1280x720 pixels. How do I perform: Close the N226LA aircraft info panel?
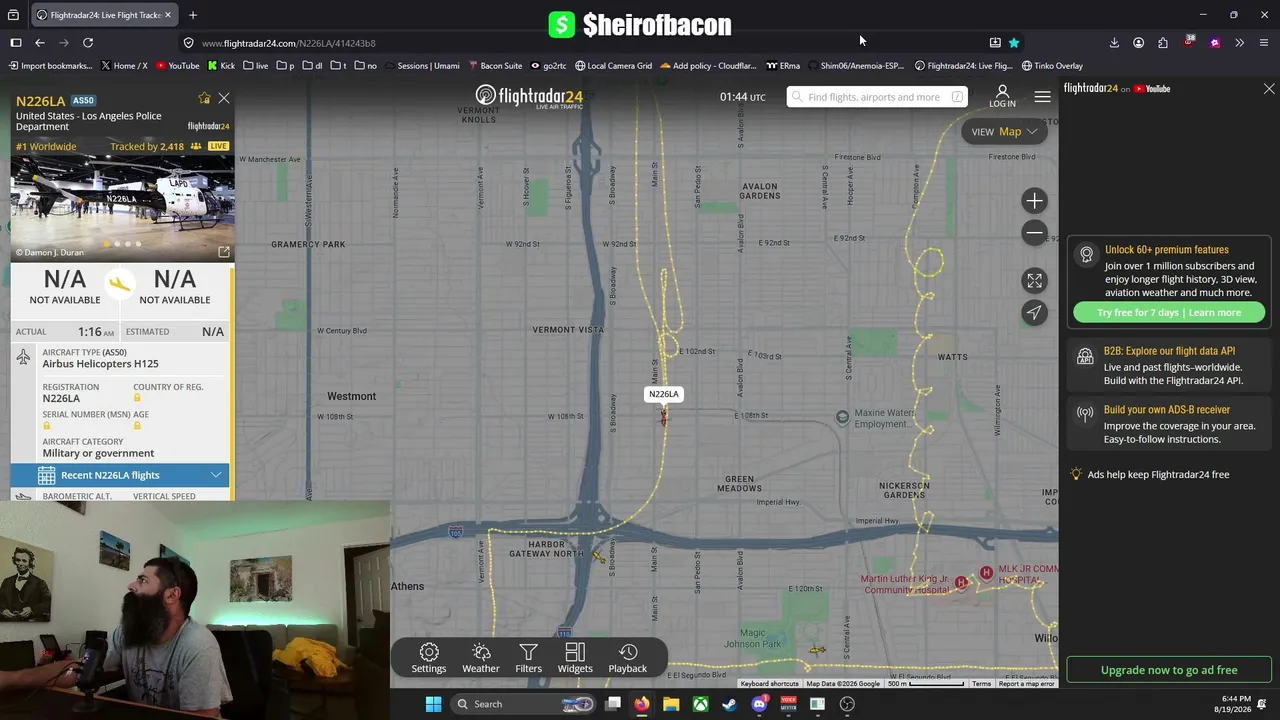tap(224, 98)
